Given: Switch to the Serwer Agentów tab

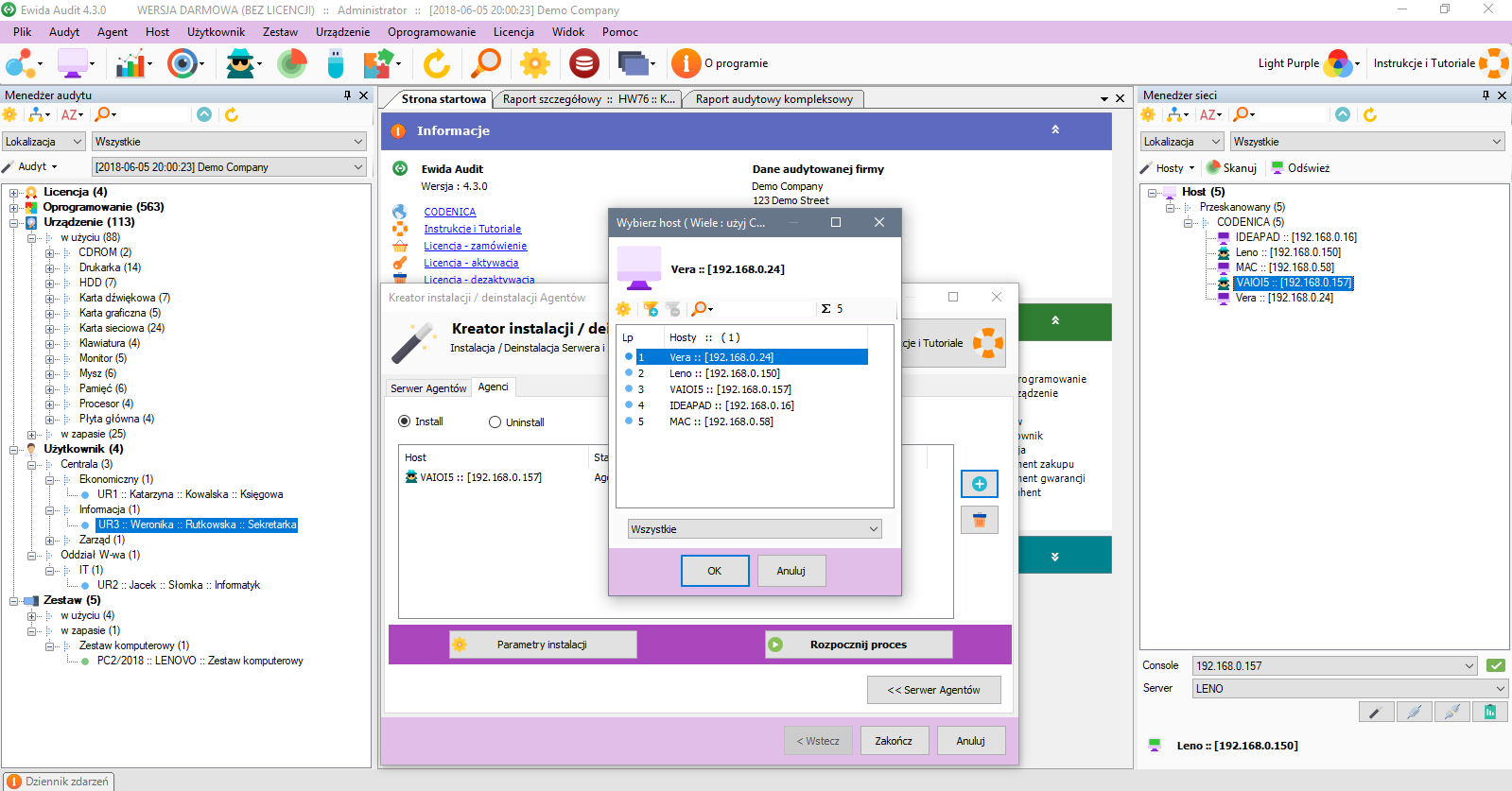Looking at the screenshot, I should pyautogui.click(x=428, y=388).
